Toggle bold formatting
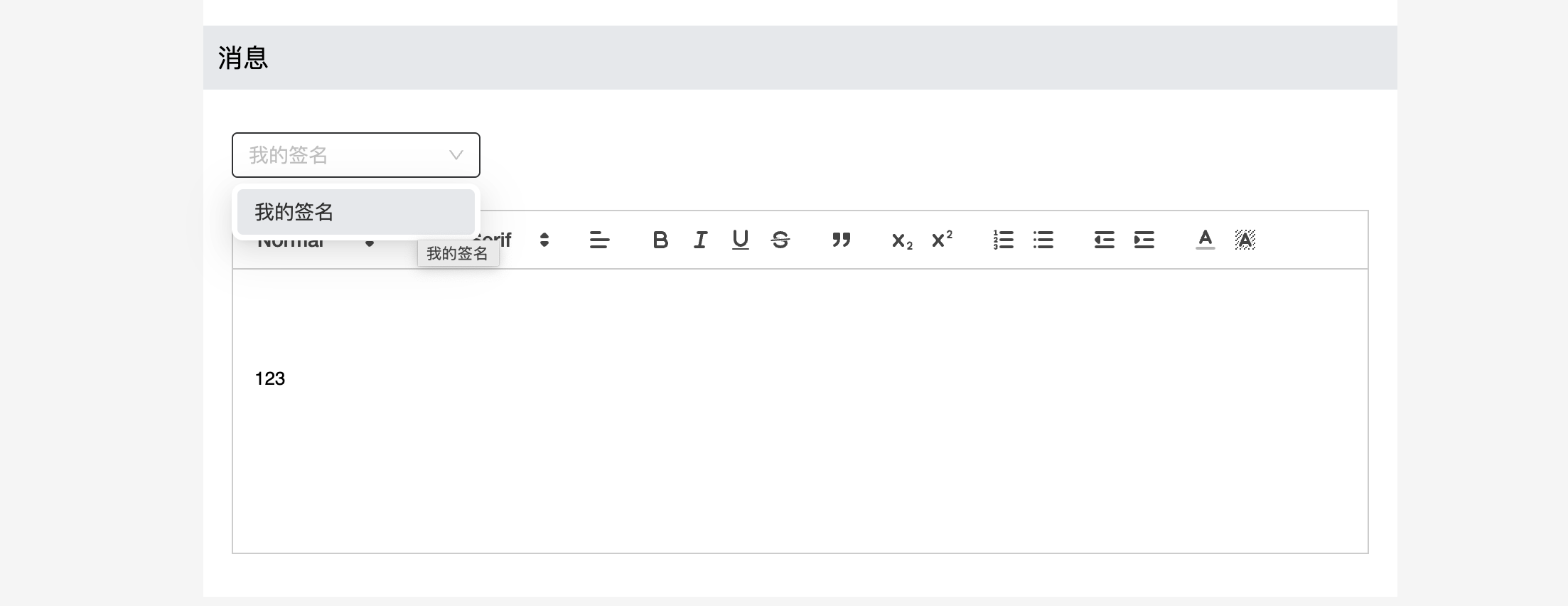This screenshot has width=1568, height=606. click(660, 240)
